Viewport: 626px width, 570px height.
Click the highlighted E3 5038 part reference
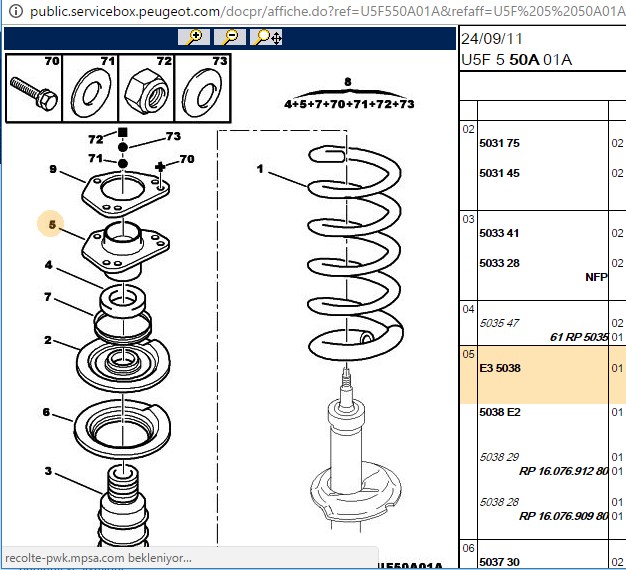click(x=500, y=368)
